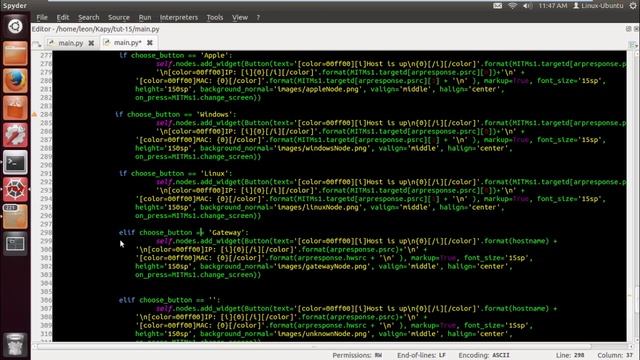
Task: Place cursor on 'Linux' condition line
Action: point(176,173)
